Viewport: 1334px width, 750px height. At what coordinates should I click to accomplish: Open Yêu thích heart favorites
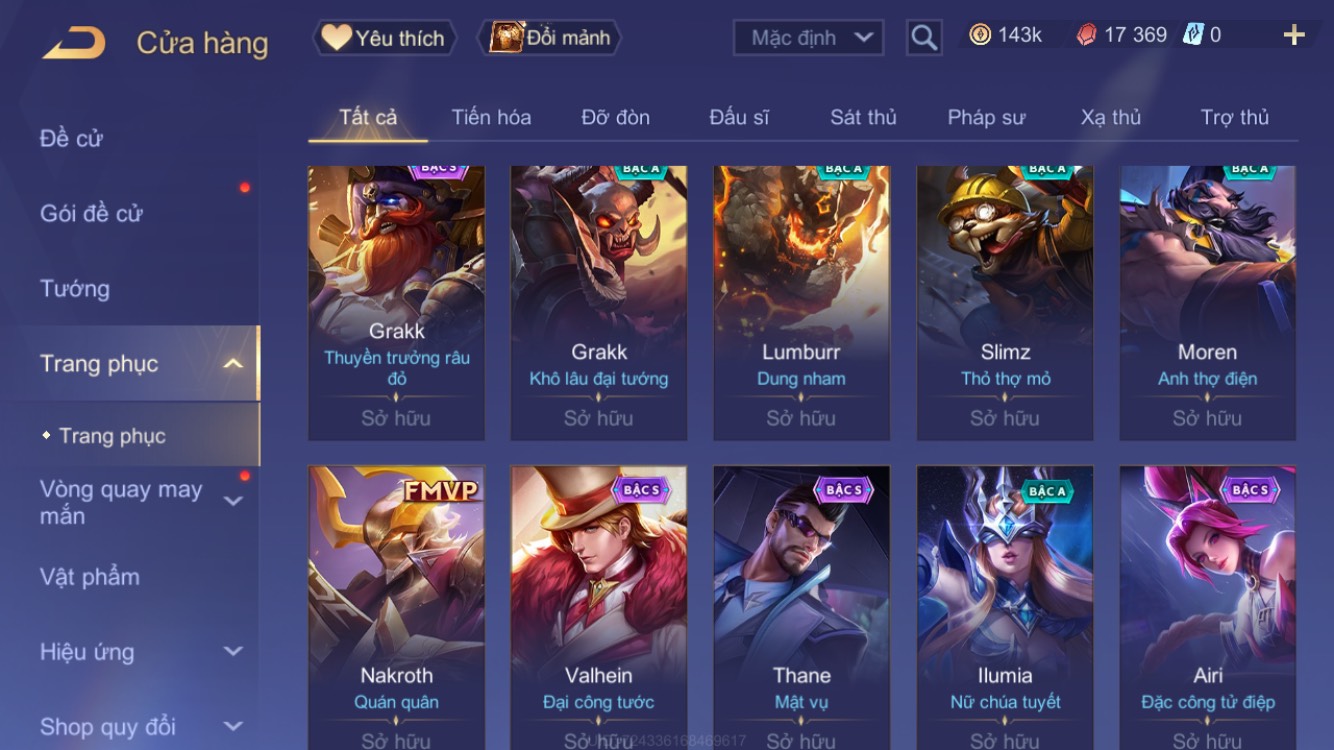click(x=384, y=38)
